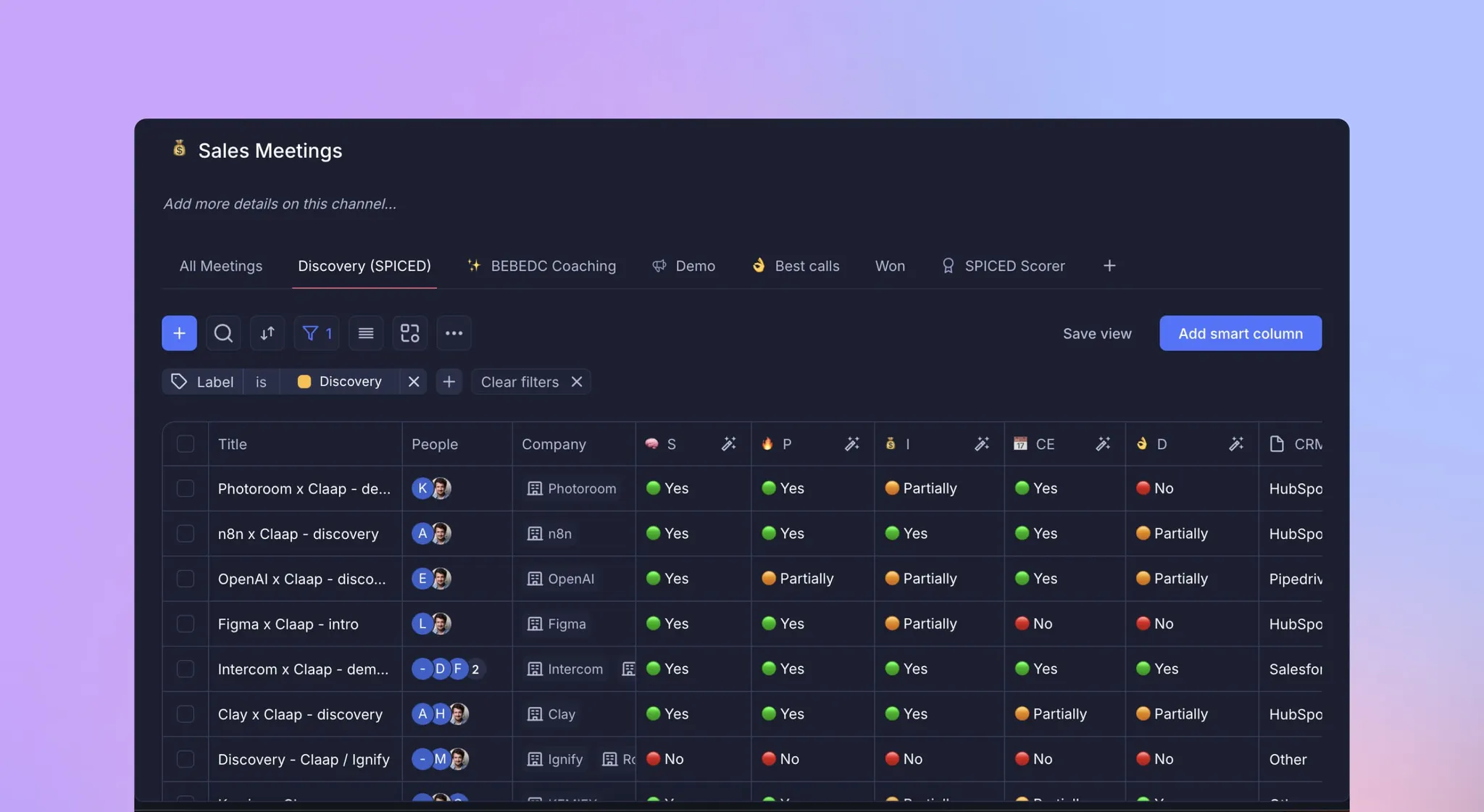Click the channel description placeholder field

point(280,204)
